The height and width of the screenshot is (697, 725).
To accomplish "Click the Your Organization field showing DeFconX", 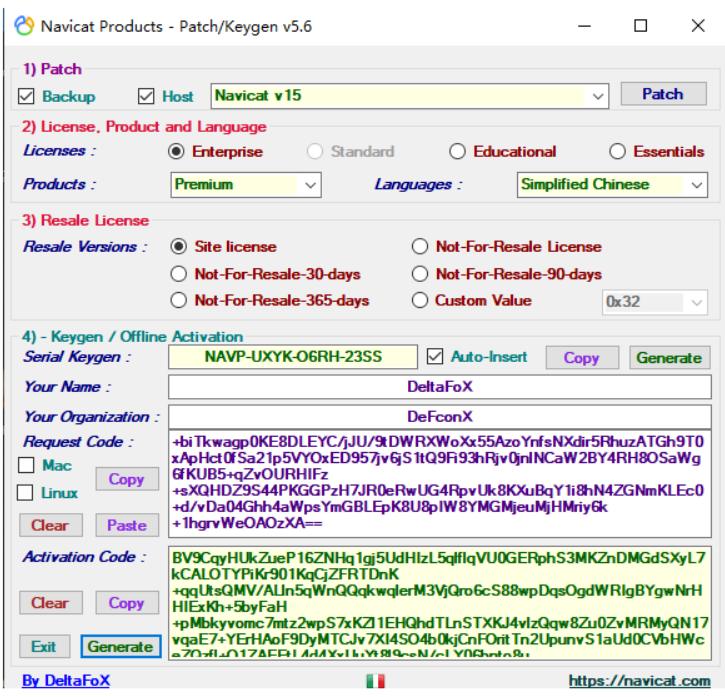I will coord(440,417).
